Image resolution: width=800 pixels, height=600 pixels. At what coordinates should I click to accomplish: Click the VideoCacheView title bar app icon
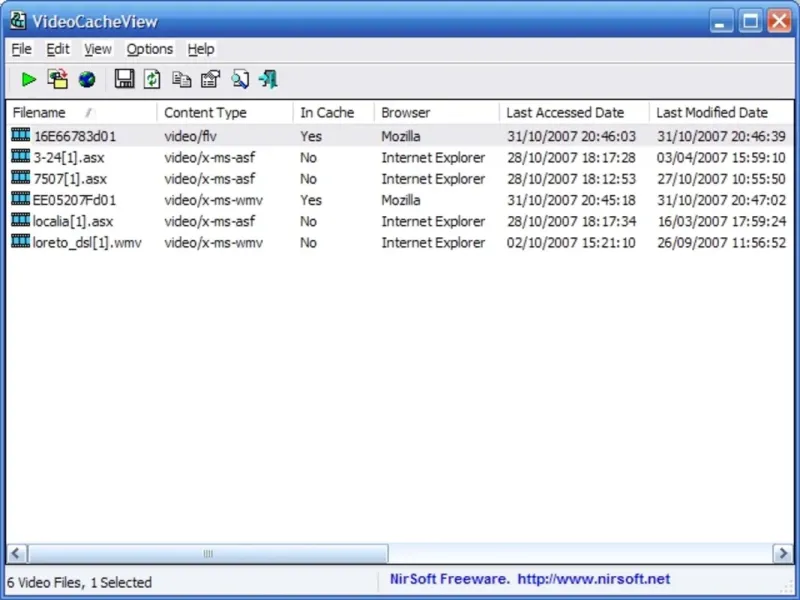[x=18, y=21]
